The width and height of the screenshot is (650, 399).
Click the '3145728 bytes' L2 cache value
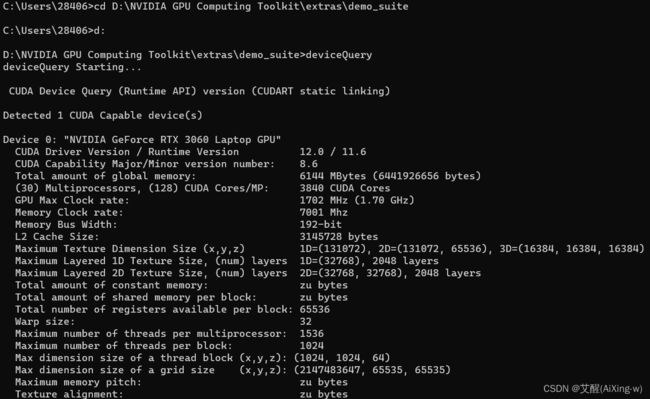tap(339, 237)
